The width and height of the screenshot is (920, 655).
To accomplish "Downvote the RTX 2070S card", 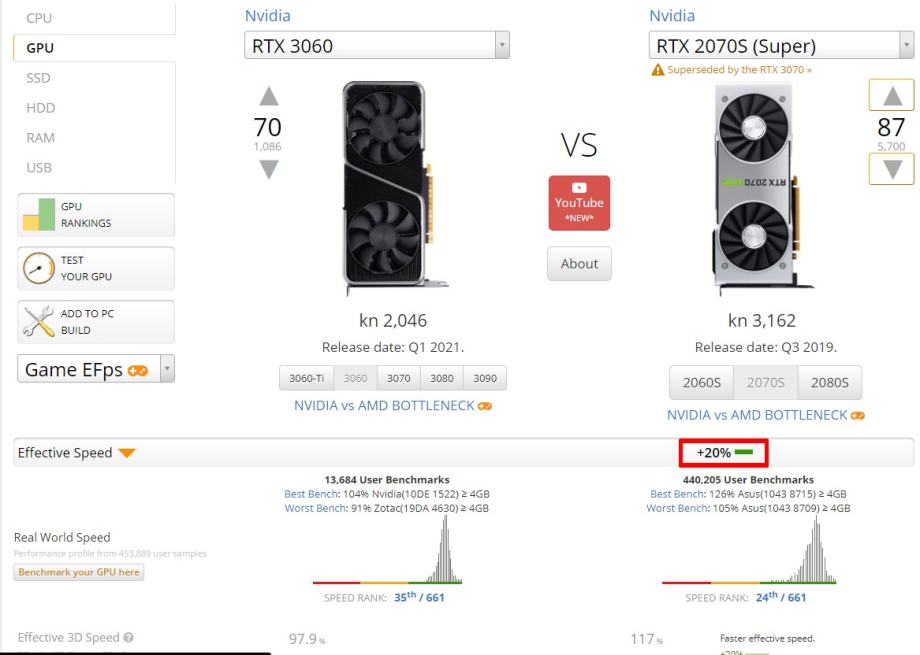I will point(893,168).
